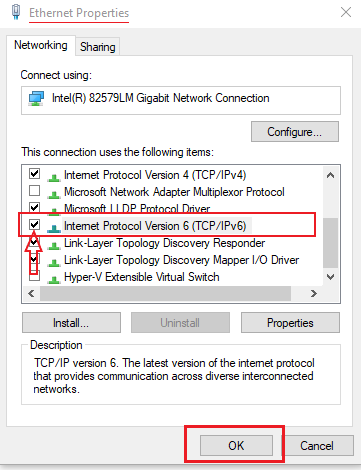Screen dimensions: 361x470
Task: Uncheck Internet Protocol Version 4 (TCP/IPv4)
Action: [x=35, y=174]
